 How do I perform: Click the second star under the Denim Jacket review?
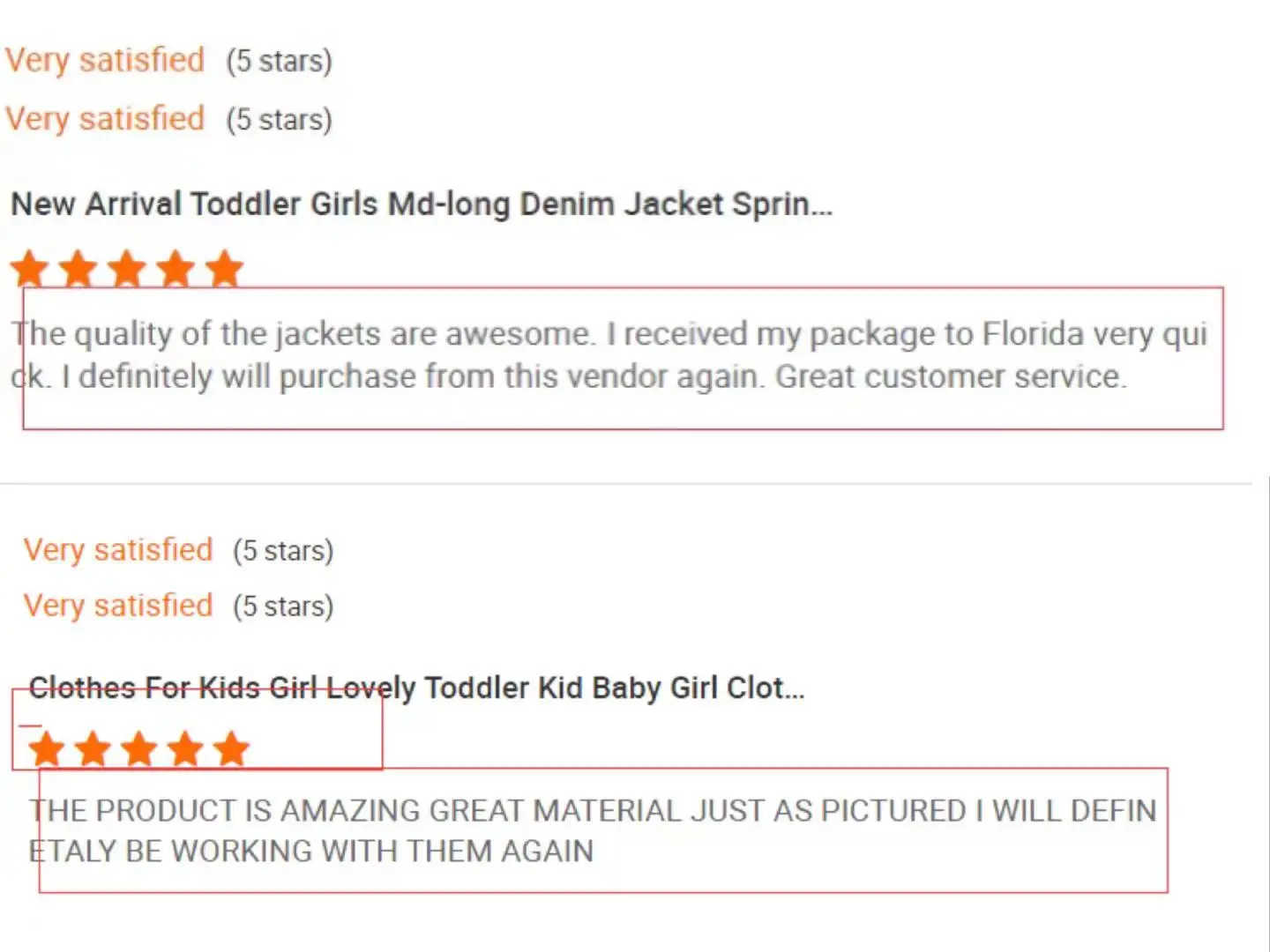pyautogui.click(x=78, y=269)
